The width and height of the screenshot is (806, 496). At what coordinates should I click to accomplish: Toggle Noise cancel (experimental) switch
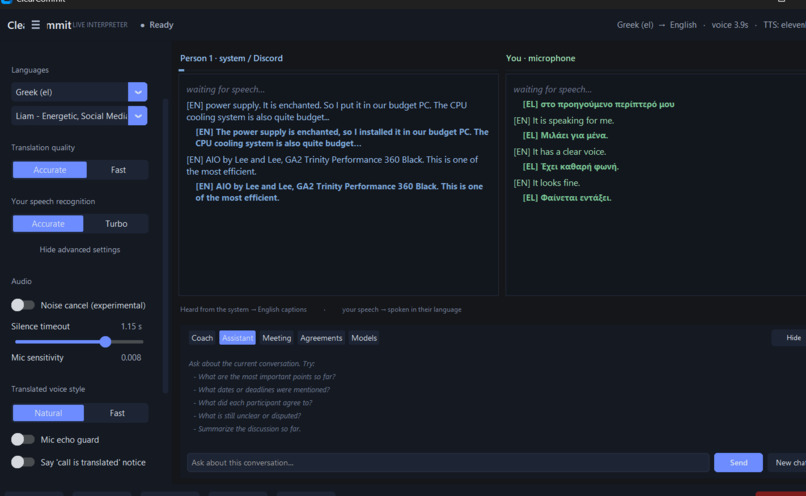(x=23, y=305)
